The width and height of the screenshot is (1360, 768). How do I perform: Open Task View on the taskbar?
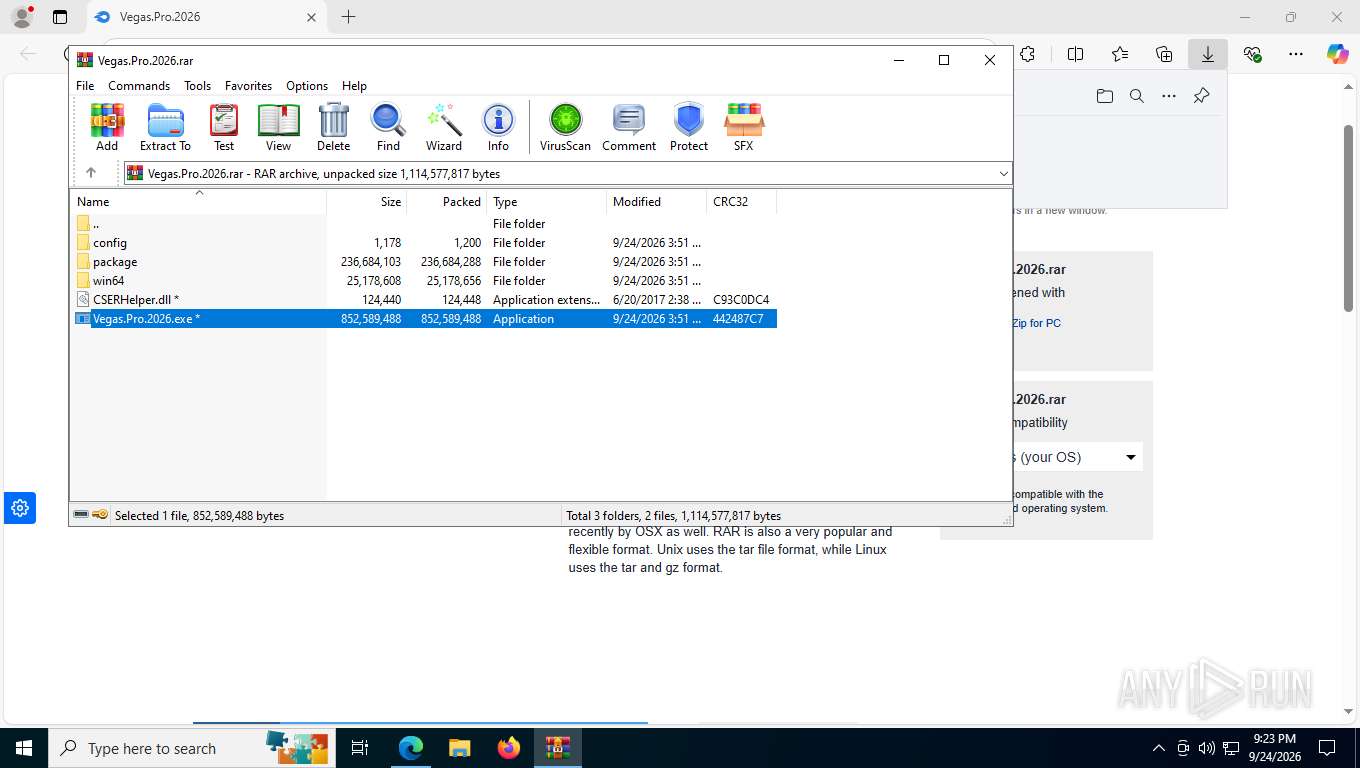[x=360, y=748]
